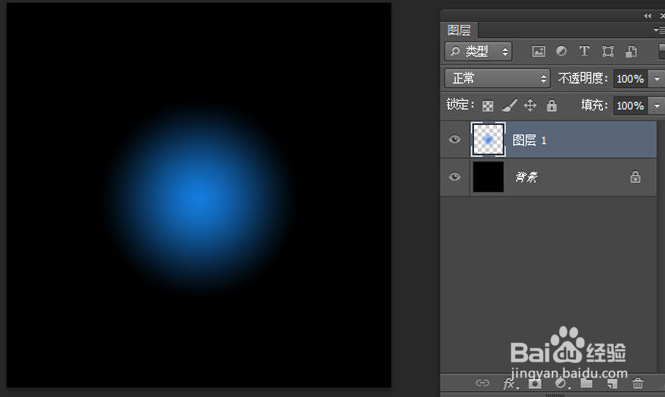Screen dimensions: 665x397
Task: Lock image pixels brush icon
Action: click(509, 106)
